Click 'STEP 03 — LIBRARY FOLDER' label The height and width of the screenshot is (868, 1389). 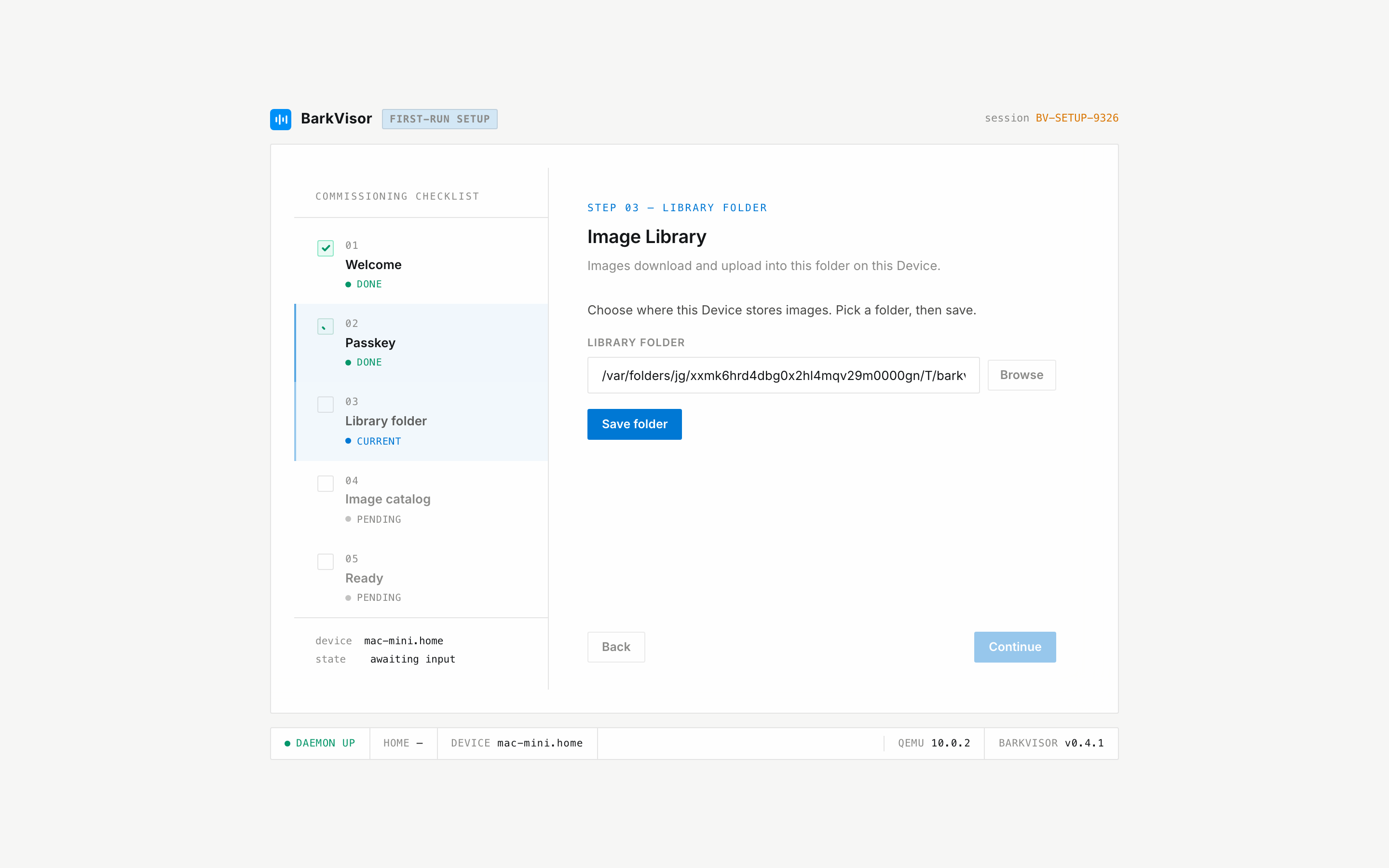pyautogui.click(x=677, y=208)
